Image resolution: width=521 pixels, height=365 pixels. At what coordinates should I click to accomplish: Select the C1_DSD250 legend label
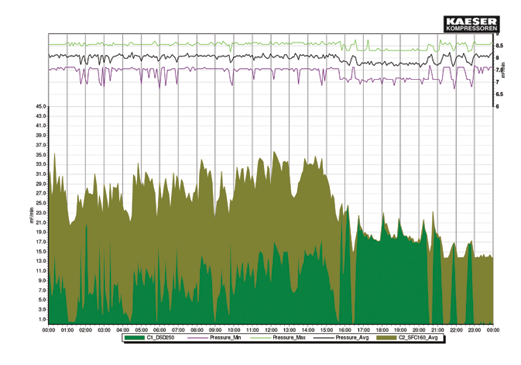click(160, 338)
